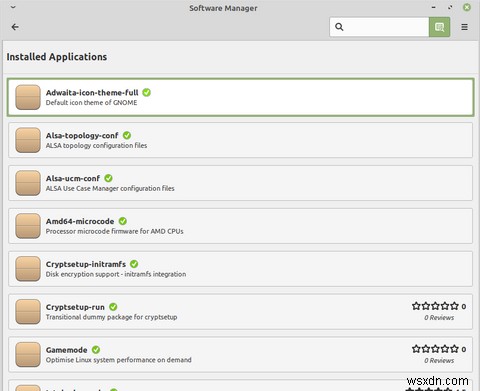Maximize the Software Manager window

(x=450, y=7)
